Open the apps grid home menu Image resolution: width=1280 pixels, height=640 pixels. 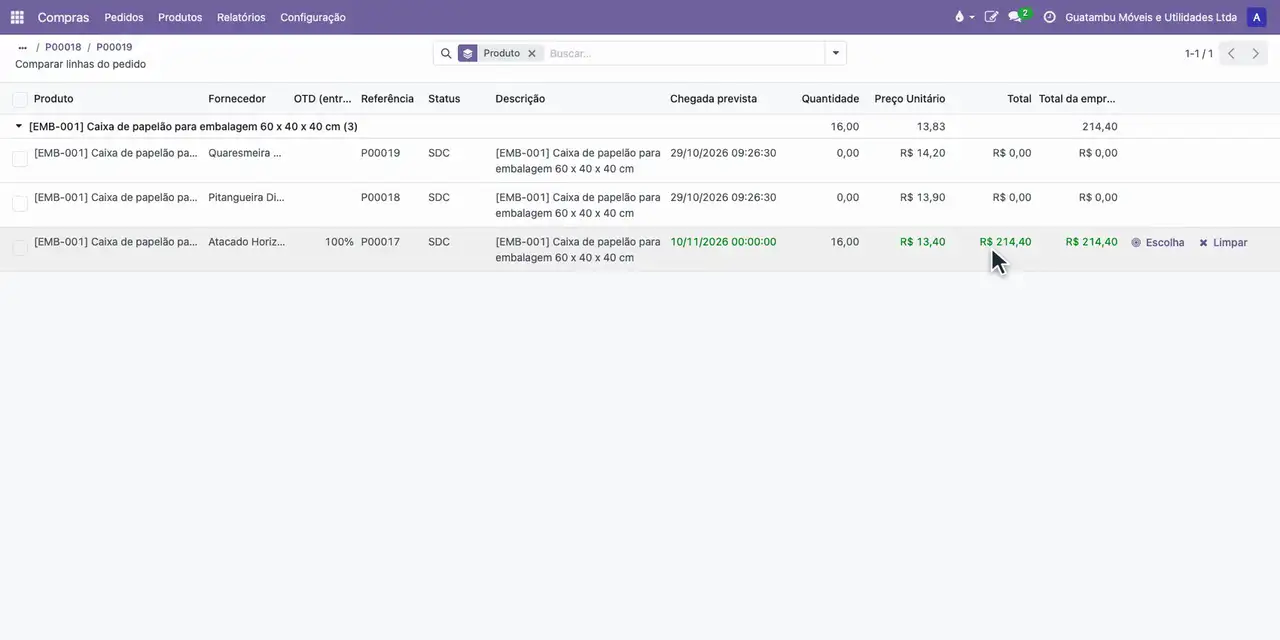[17, 17]
